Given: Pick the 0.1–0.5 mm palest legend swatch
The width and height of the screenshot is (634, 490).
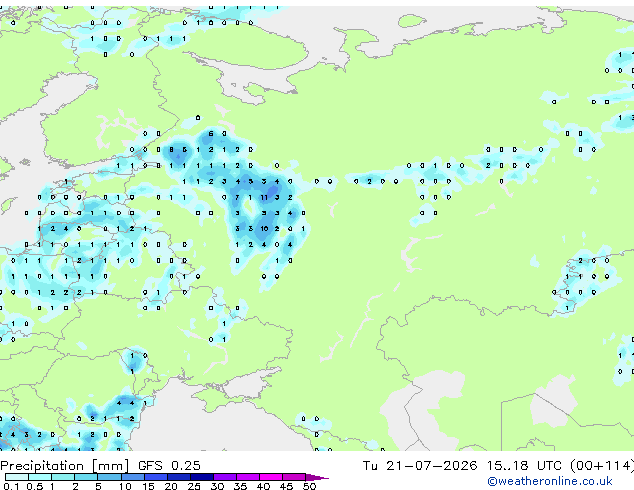Looking at the screenshot, I should [17, 477].
